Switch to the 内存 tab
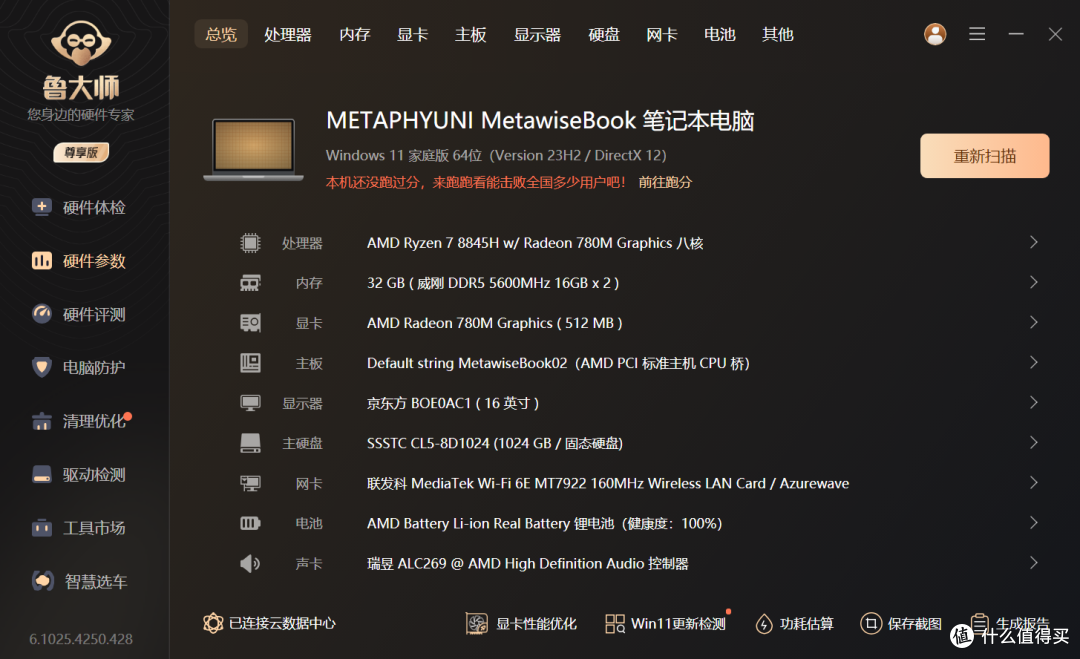This screenshot has height=659, width=1080. [355, 34]
